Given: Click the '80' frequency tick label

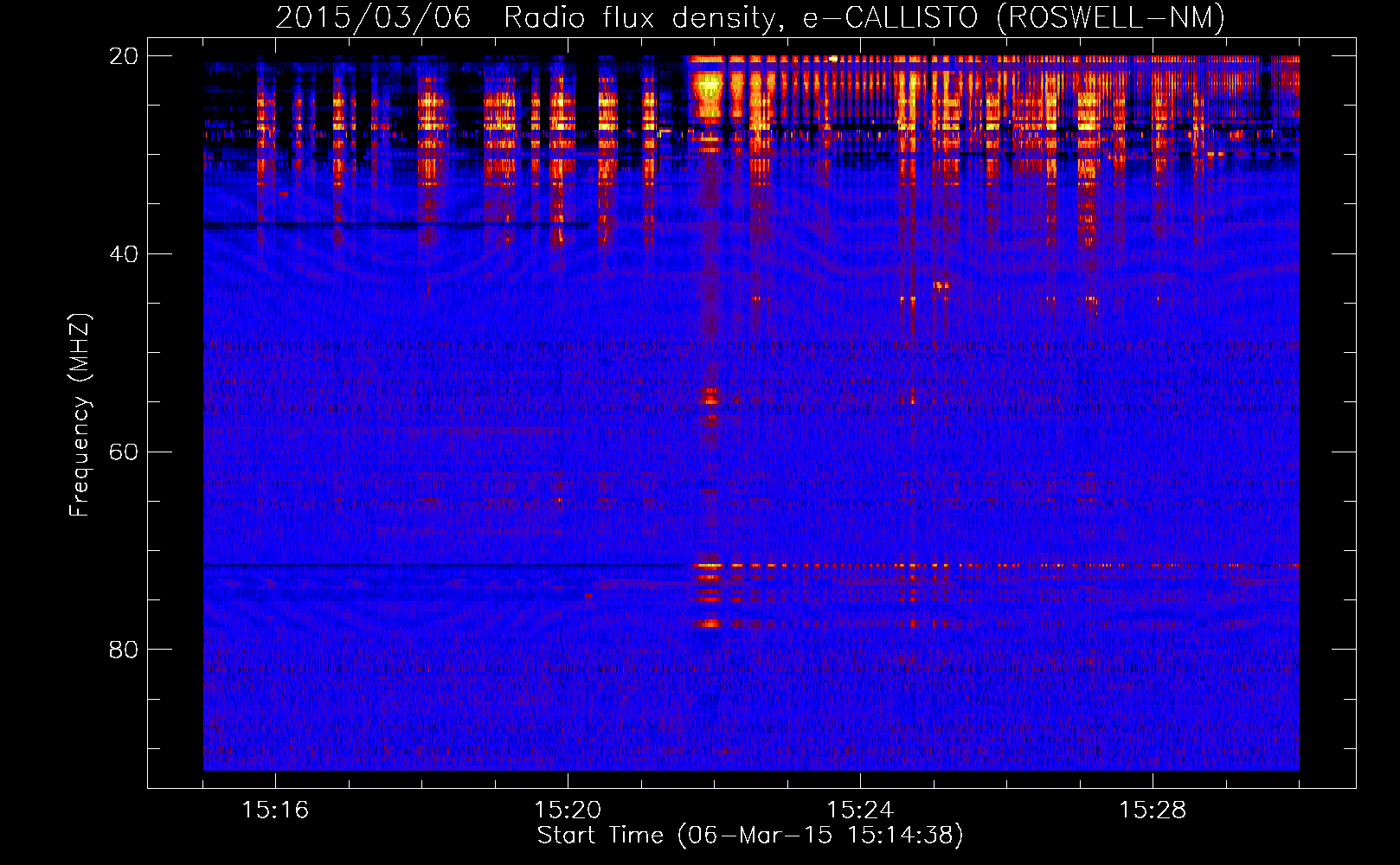Looking at the screenshot, I should coord(123,650).
